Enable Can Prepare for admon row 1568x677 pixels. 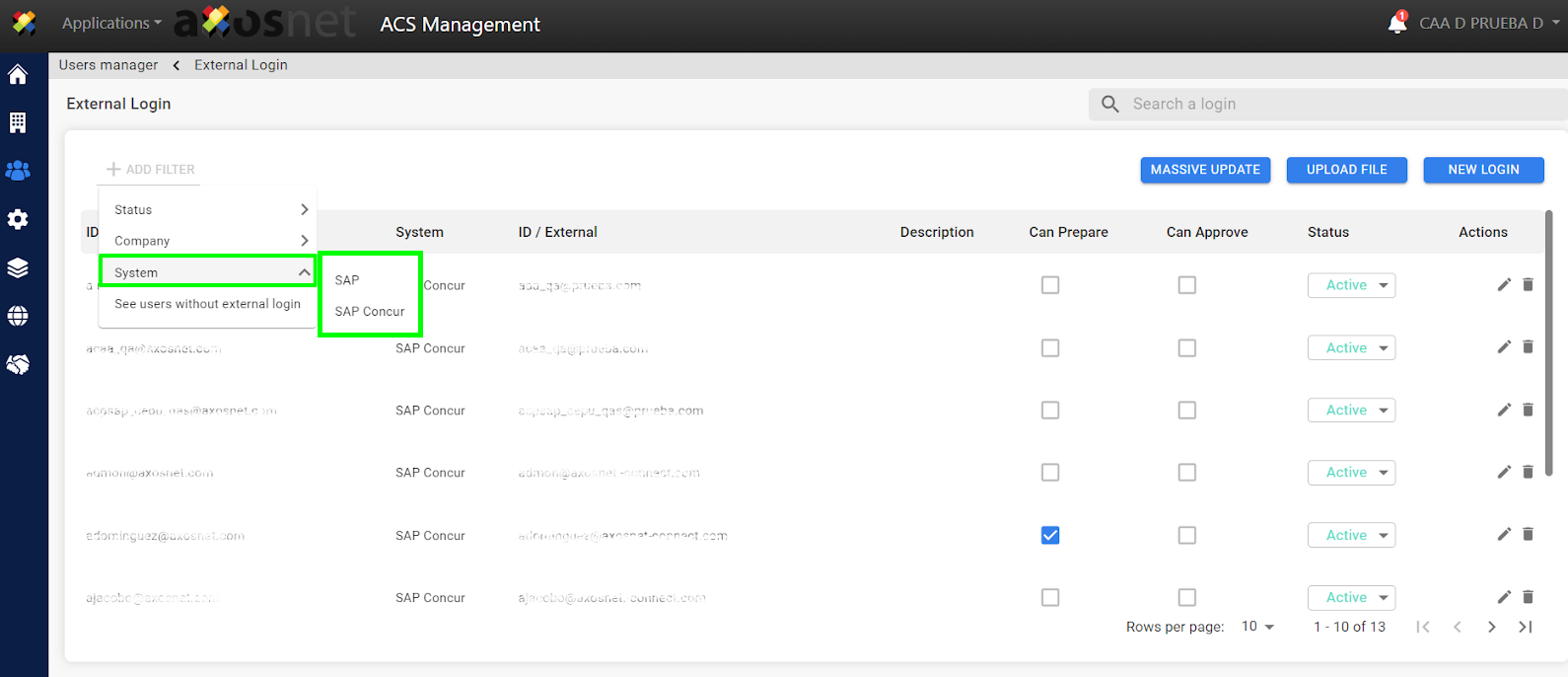(x=1050, y=473)
